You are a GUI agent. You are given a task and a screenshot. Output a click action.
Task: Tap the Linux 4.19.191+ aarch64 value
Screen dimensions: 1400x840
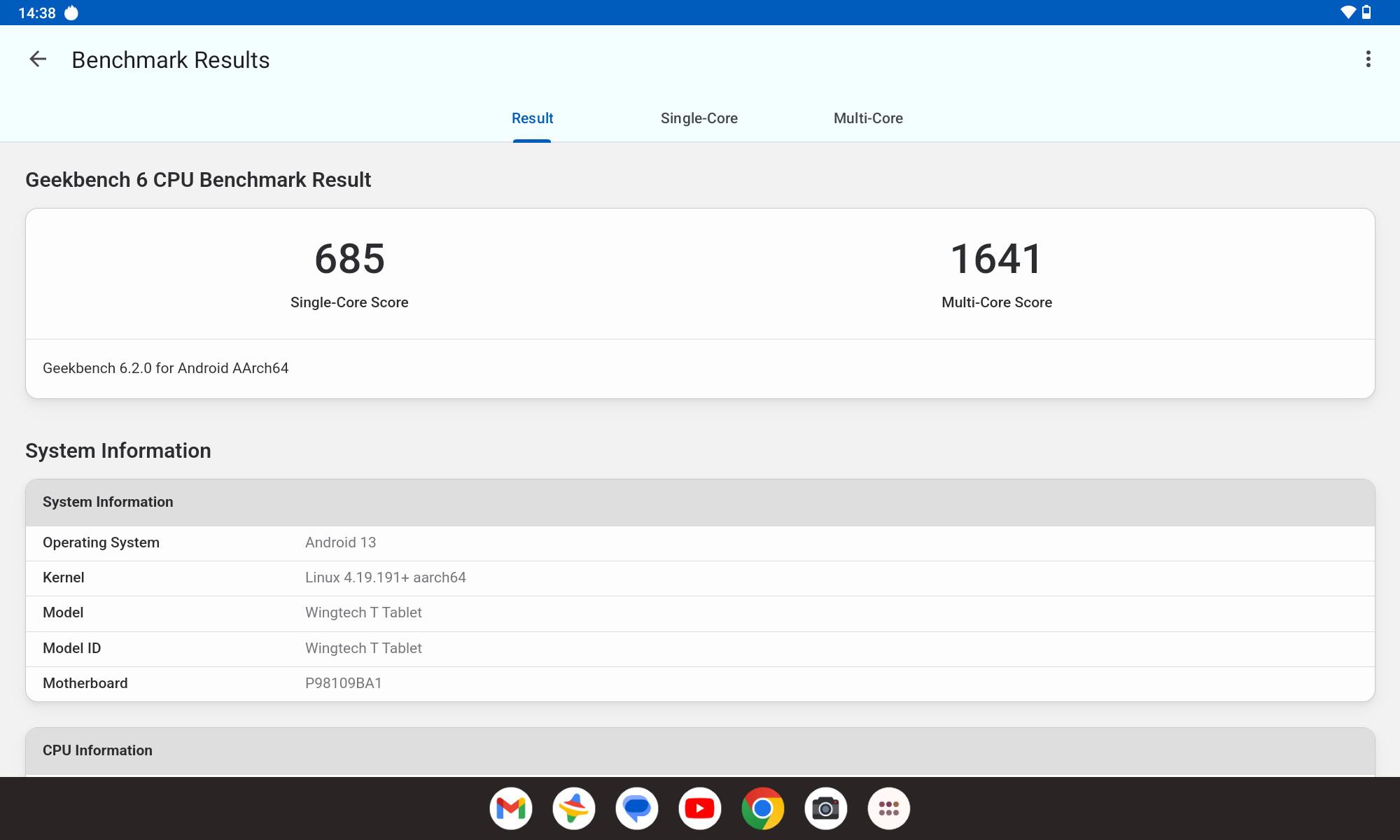click(x=386, y=577)
